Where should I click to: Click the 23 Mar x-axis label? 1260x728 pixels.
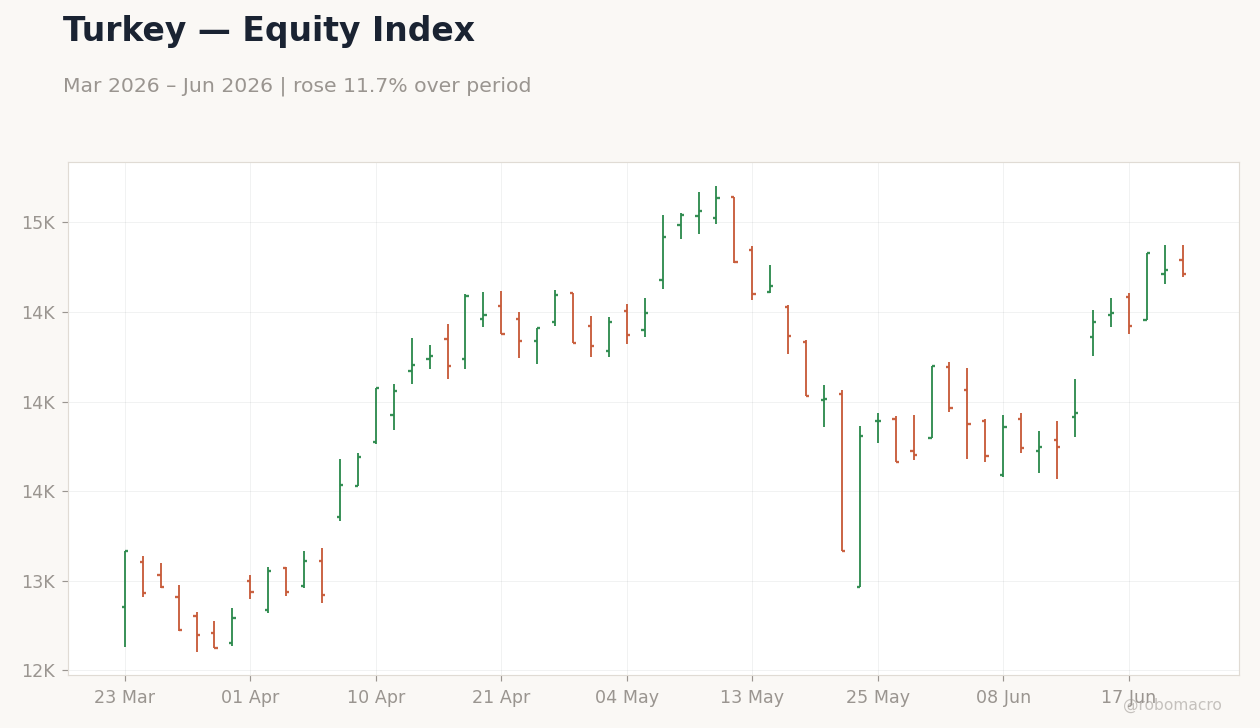point(125,698)
